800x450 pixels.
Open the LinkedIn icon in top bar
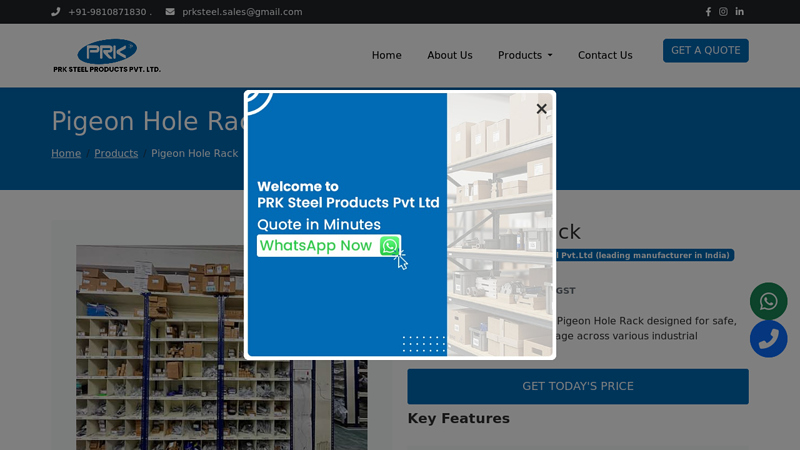[739, 12]
